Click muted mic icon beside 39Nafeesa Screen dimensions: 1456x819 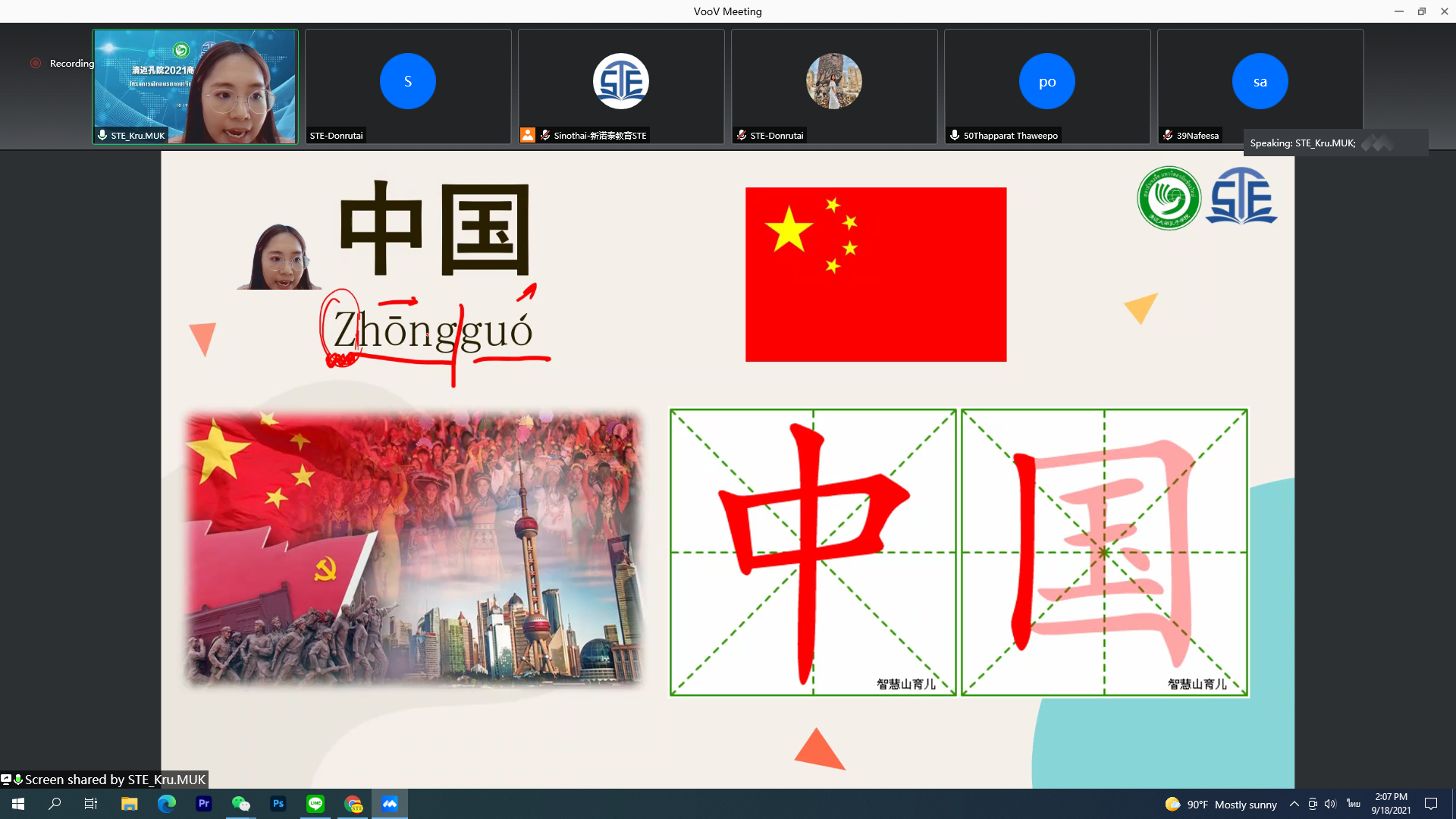point(1168,135)
